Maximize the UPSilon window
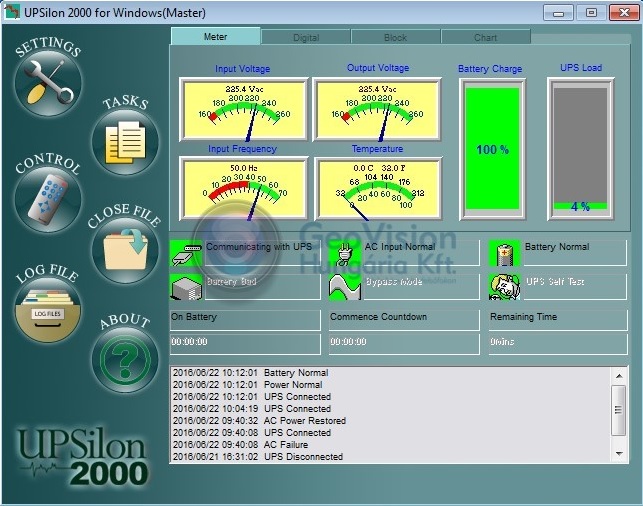 pyautogui.click(x=591, y=13)
